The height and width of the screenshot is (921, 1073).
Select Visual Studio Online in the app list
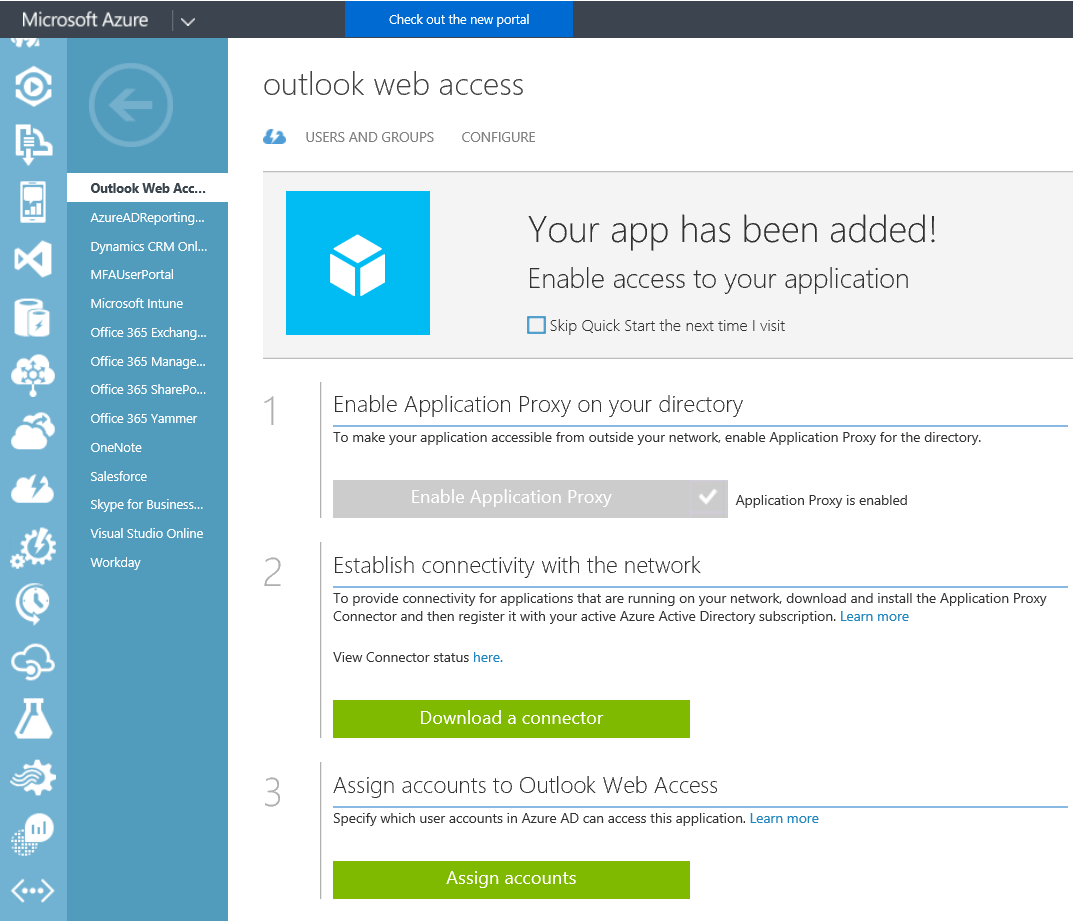(x=148, y=533)
